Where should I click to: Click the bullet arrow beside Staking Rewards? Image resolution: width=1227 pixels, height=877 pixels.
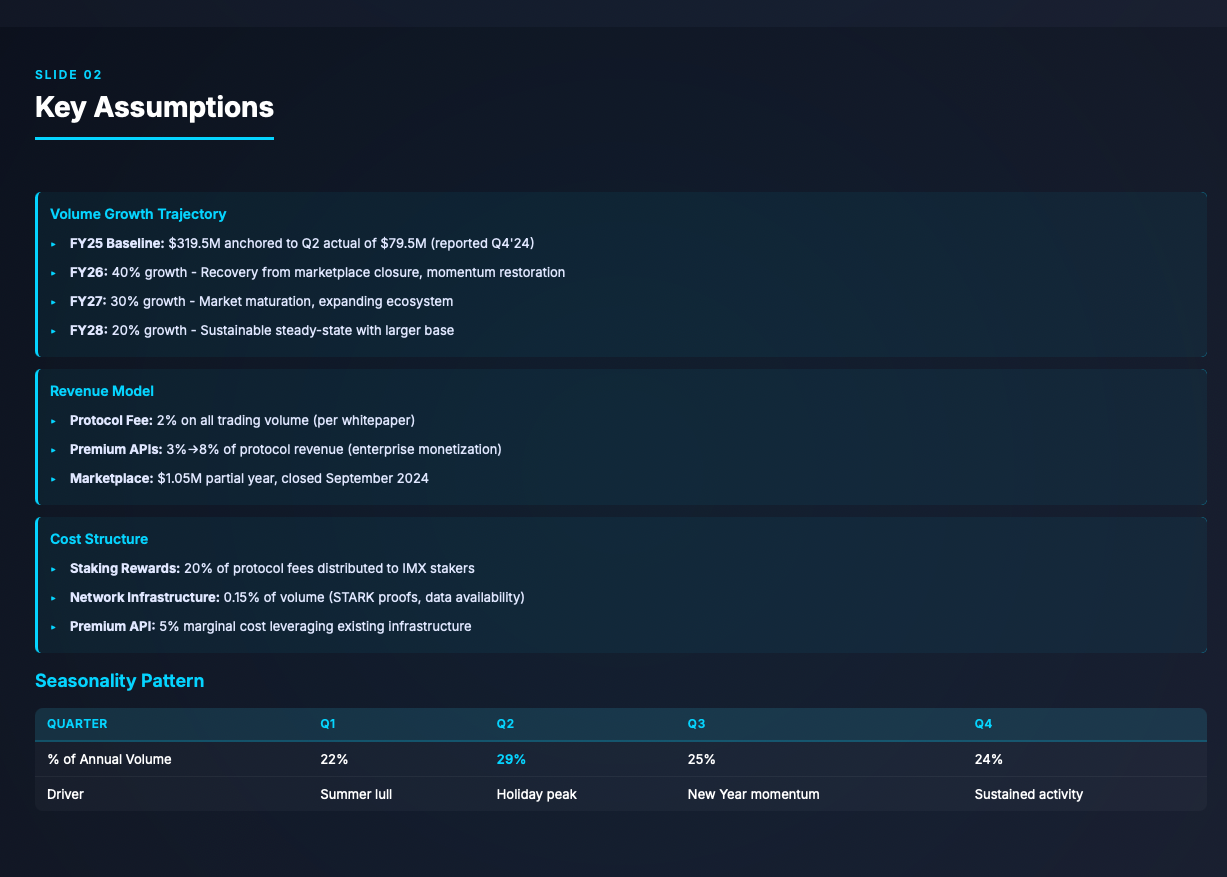(x=54, y=569)
